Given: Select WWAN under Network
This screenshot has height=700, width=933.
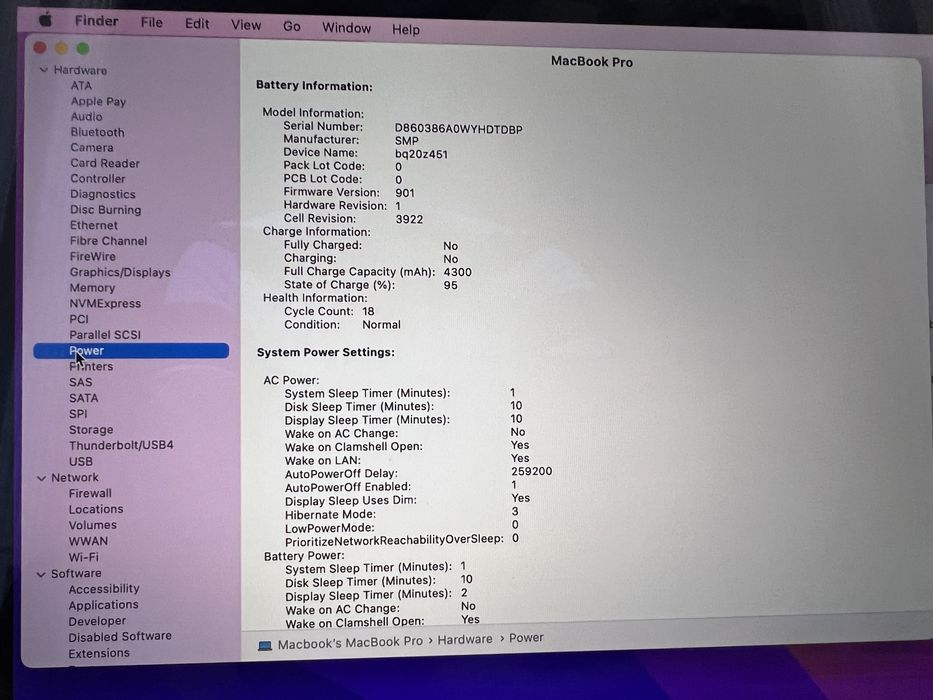Looking at the screenshot, I should click(88, 542).
